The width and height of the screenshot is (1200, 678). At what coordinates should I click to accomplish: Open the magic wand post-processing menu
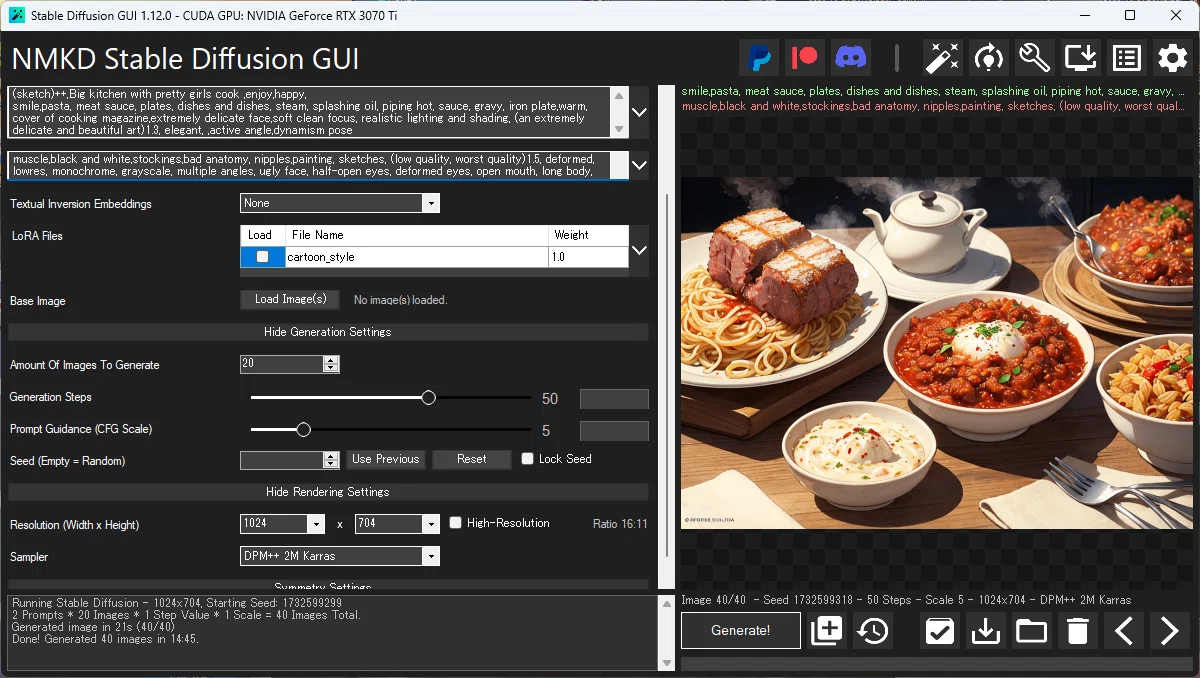(942, 58)
